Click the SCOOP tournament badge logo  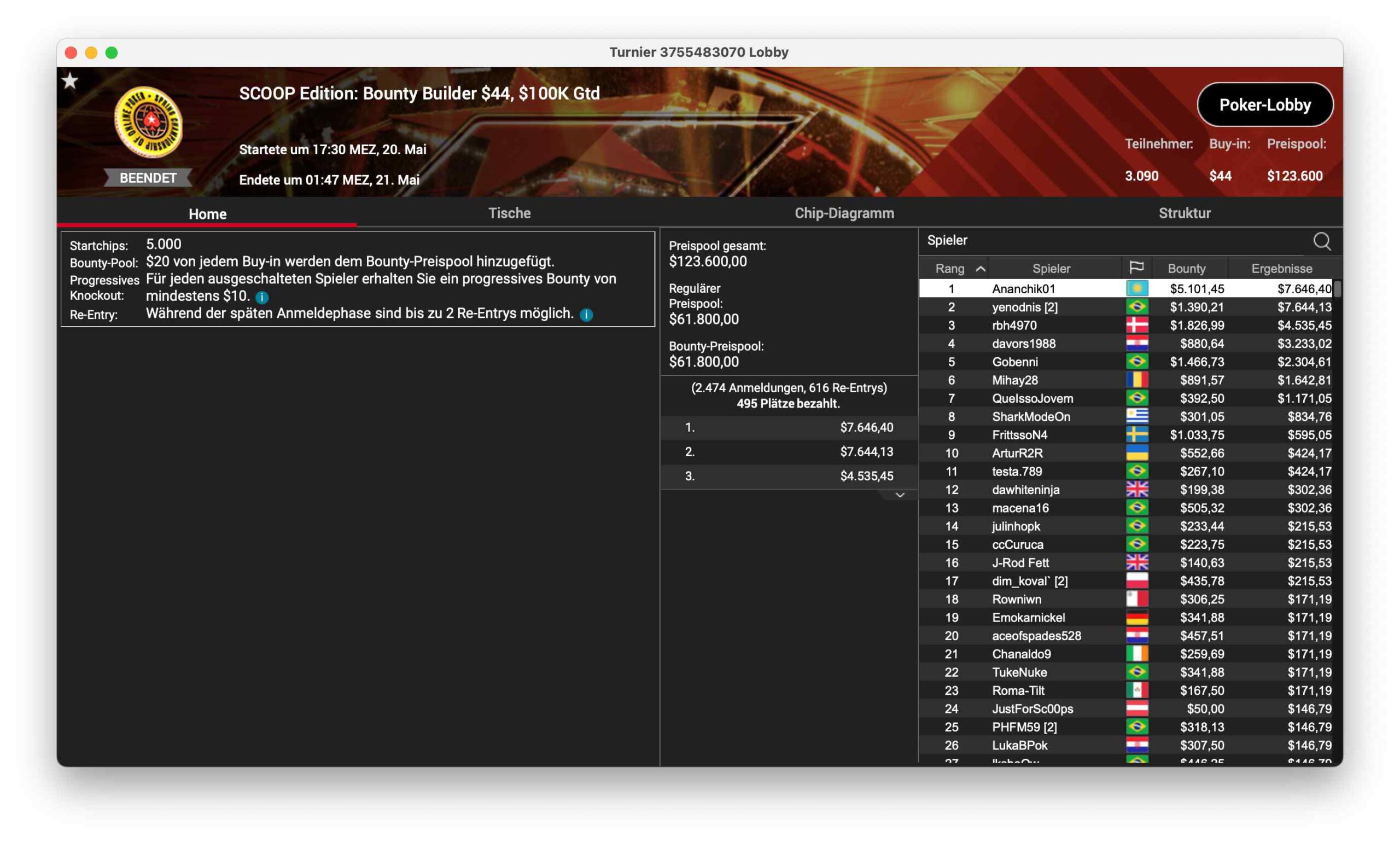coord(149,121)
